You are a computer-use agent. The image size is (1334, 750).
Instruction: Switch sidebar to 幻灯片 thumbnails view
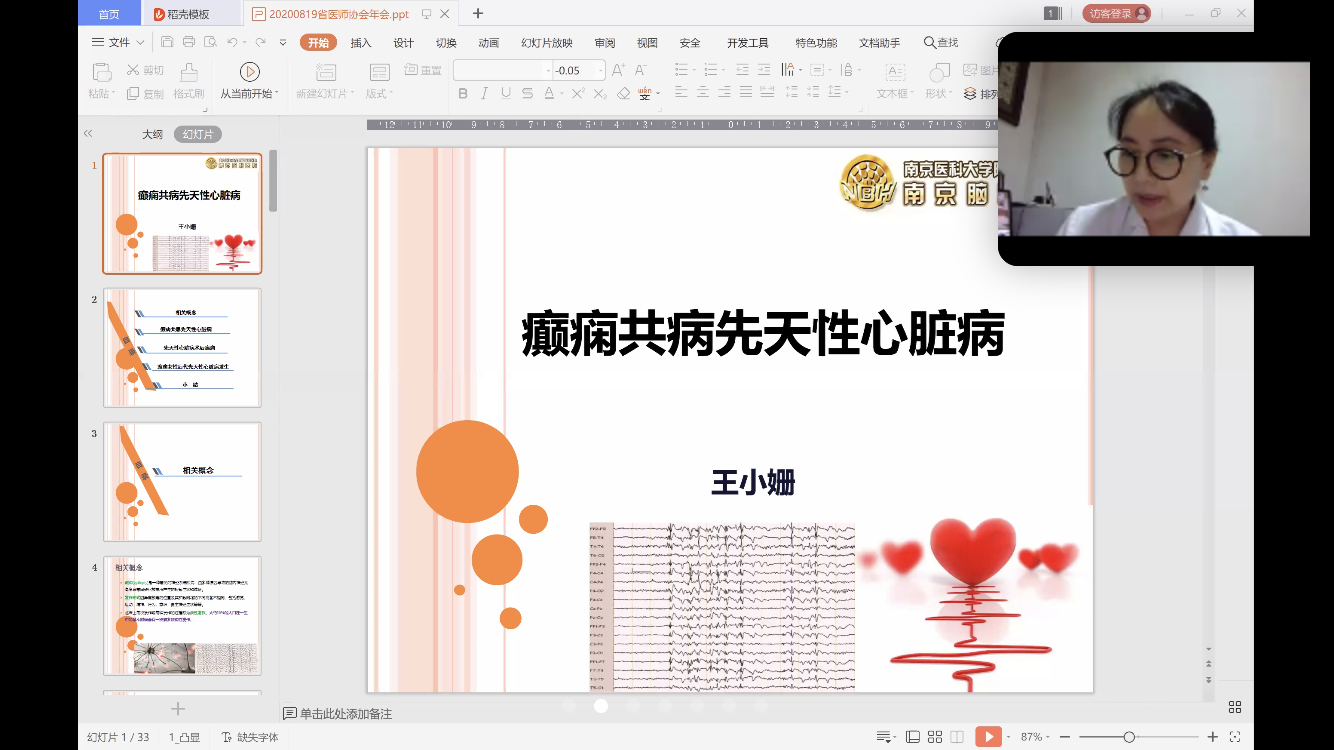[x=197, y=134]
